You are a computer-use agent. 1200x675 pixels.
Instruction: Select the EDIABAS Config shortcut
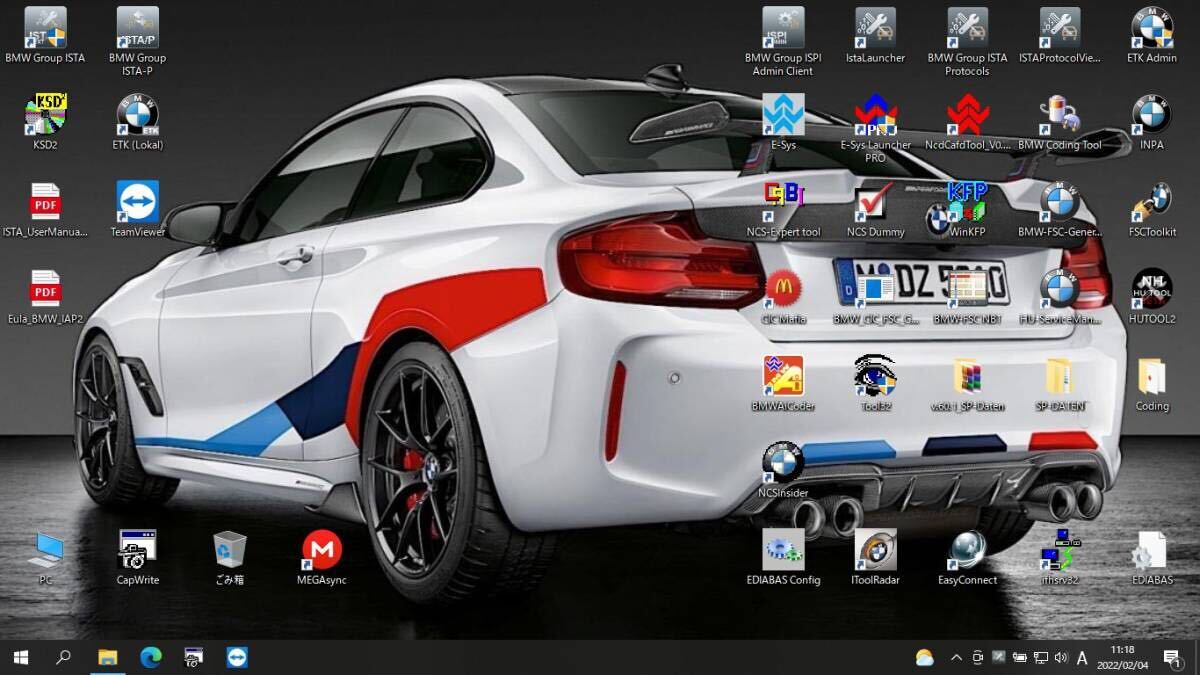(x=783, y=551)
